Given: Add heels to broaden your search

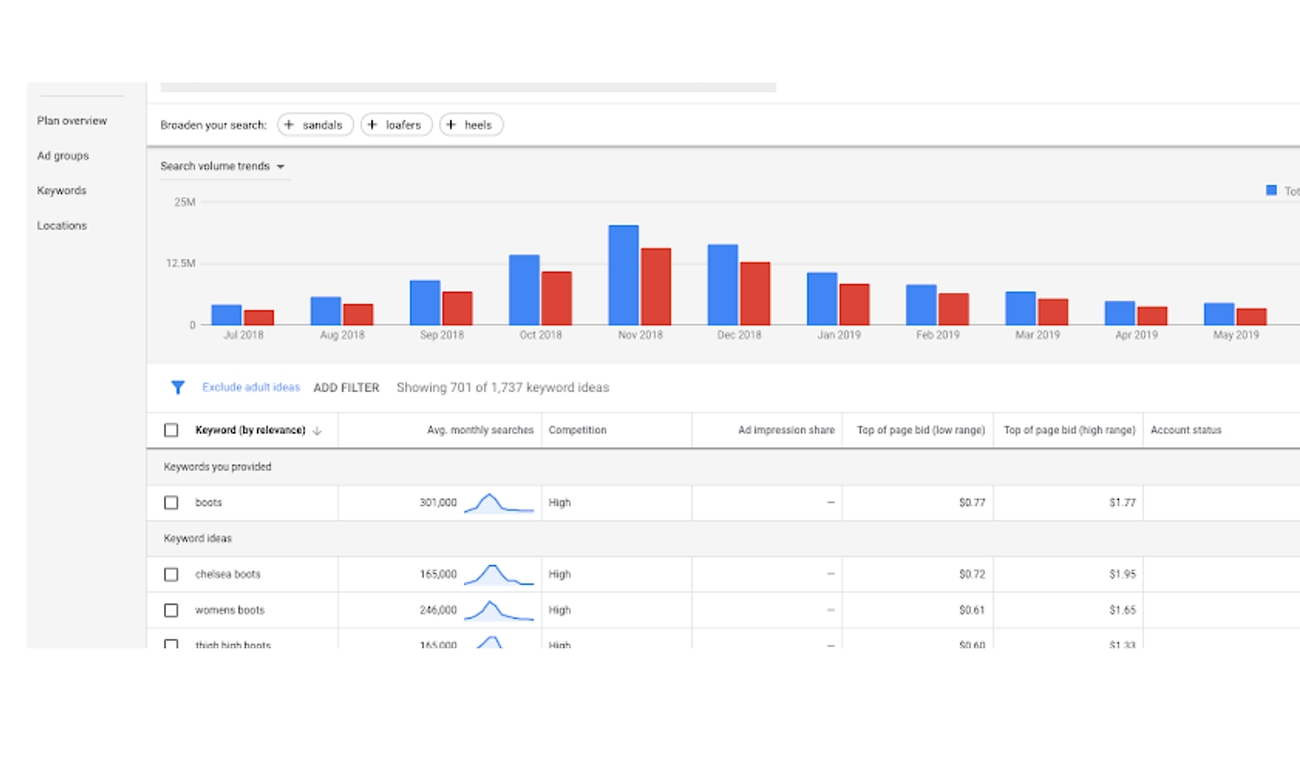Looking at the screenshot, I should pos(471,125).
